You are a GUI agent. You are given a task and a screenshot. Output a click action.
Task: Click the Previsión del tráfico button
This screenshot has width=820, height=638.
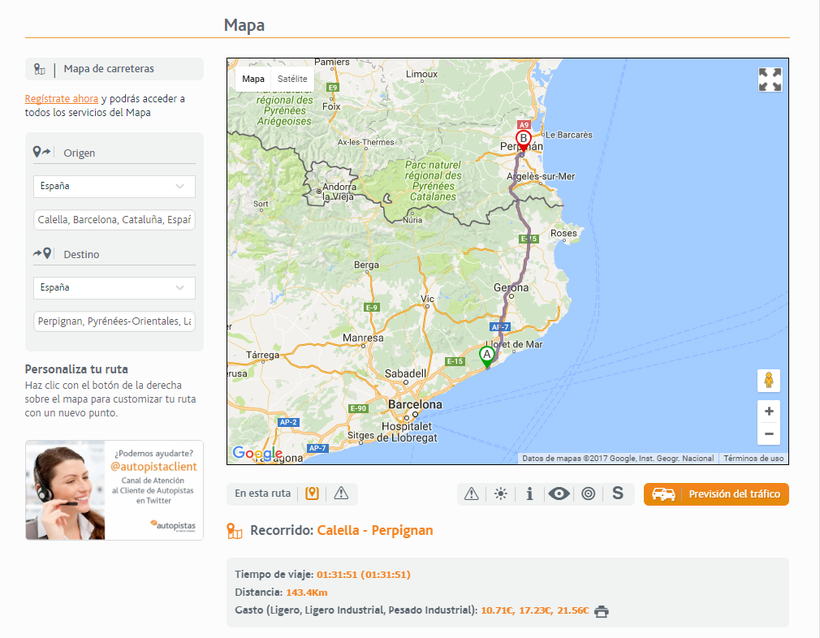coord(716,494)
